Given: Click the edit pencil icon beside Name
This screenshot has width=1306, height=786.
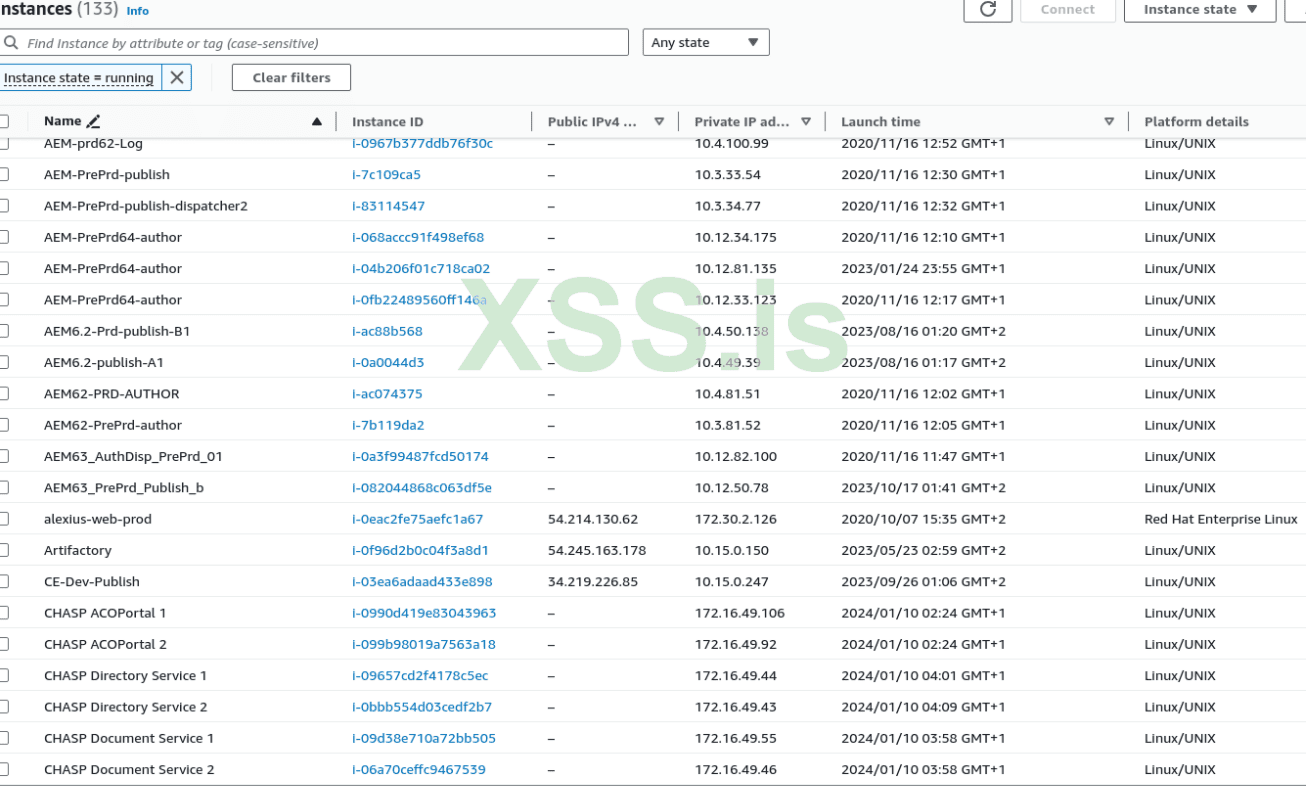Looking at the screenshot, I should point(94,122).
